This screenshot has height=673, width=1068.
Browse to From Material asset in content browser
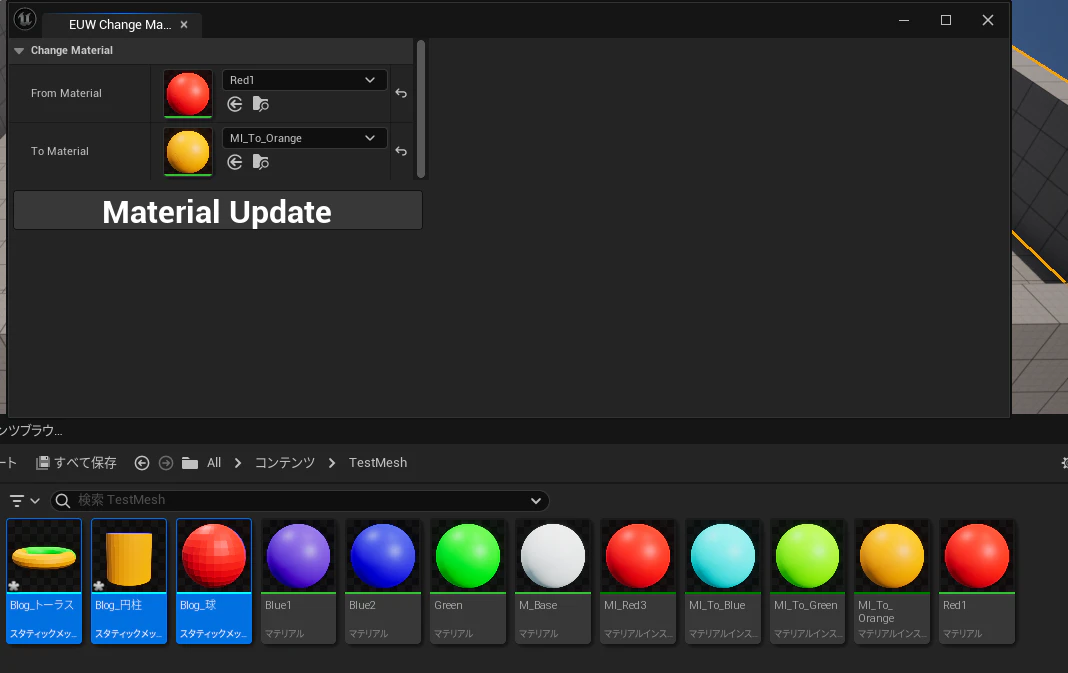coord(260,104)
